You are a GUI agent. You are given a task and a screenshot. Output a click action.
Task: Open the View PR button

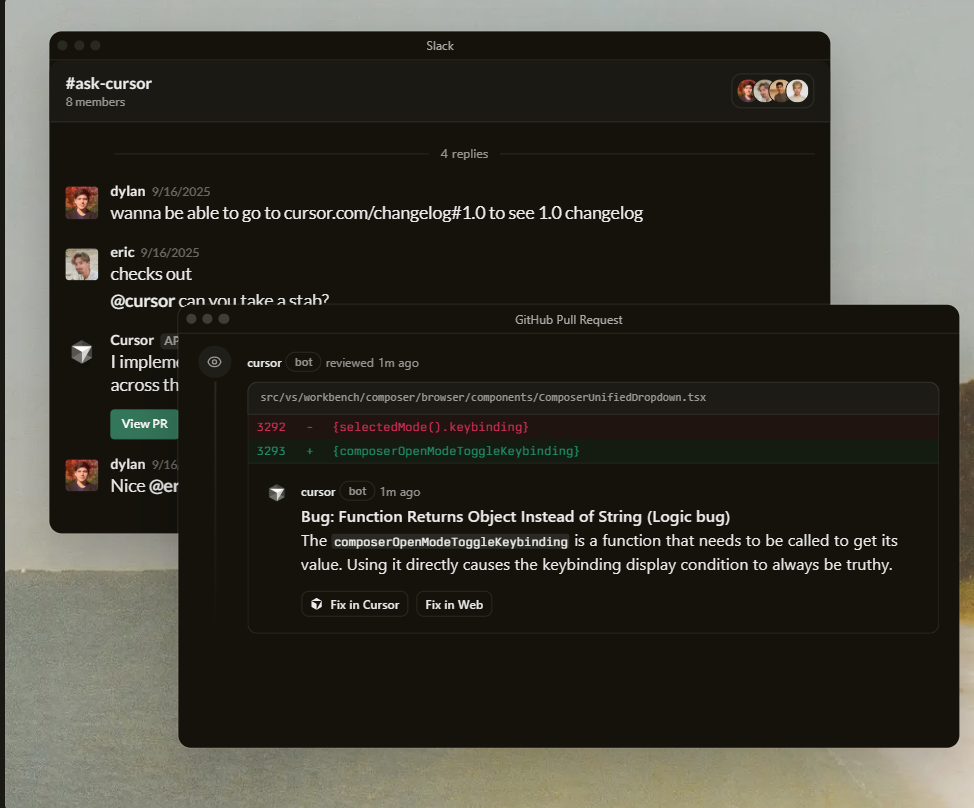click(144, 424)
